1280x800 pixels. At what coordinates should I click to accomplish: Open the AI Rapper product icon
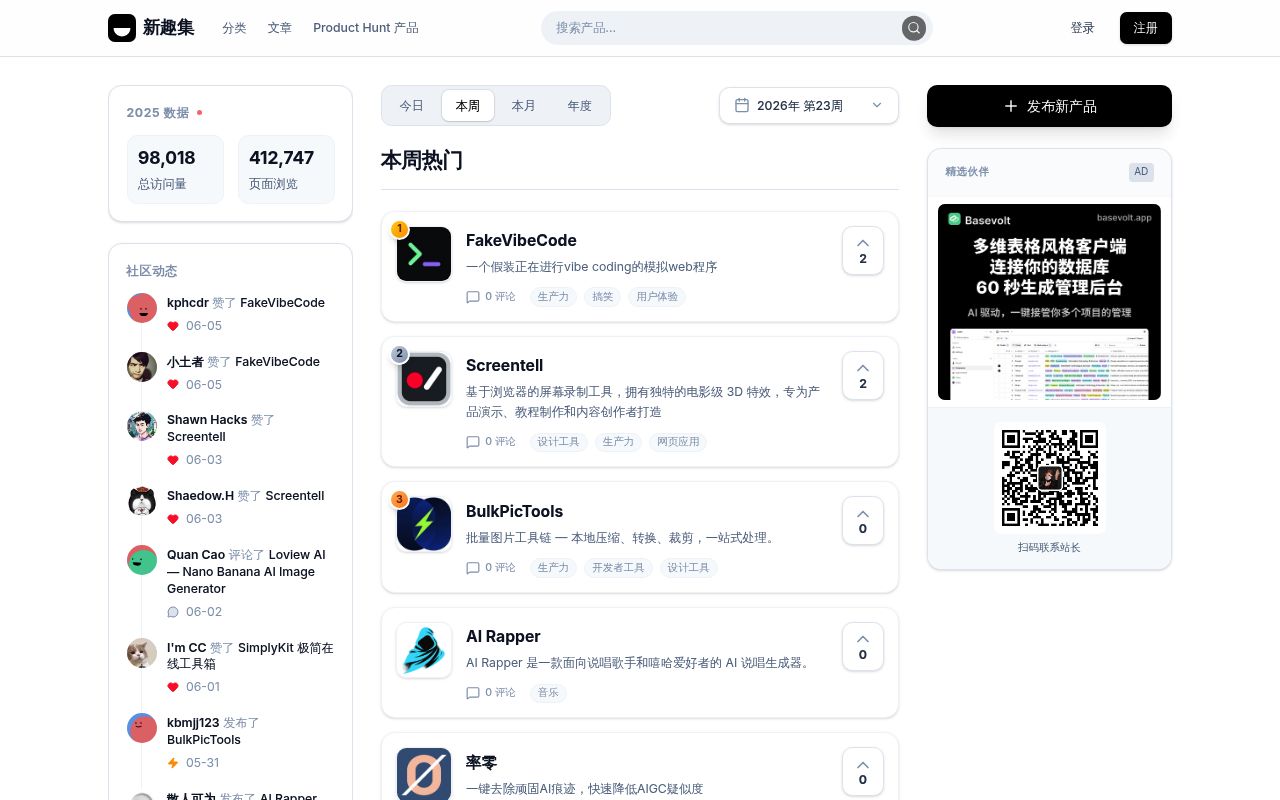(x=424, y=650)
